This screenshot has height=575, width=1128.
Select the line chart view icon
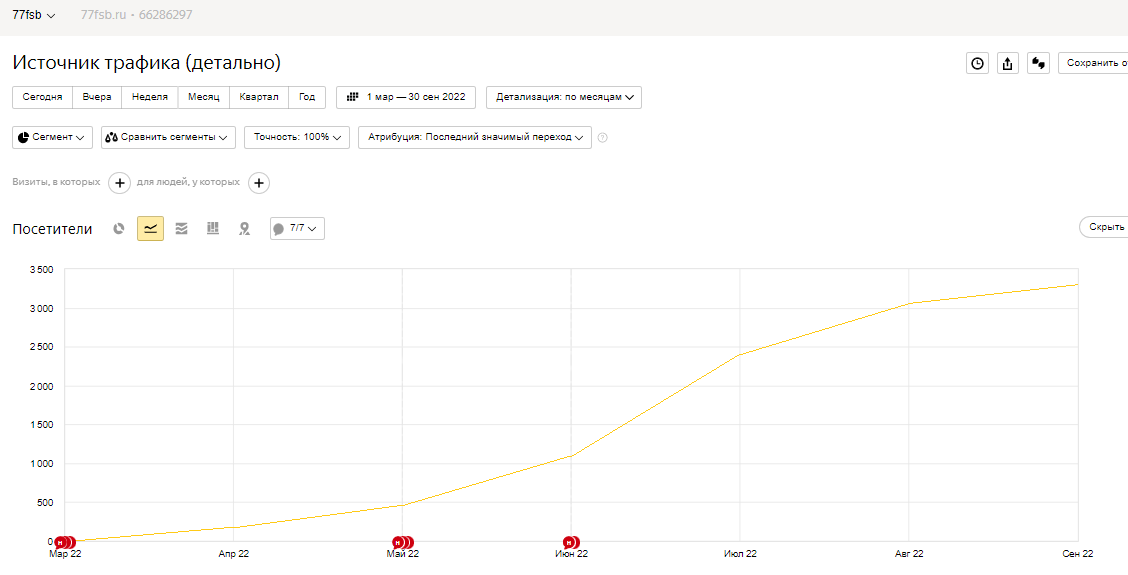pyautogui.click(x=150, y=229)
